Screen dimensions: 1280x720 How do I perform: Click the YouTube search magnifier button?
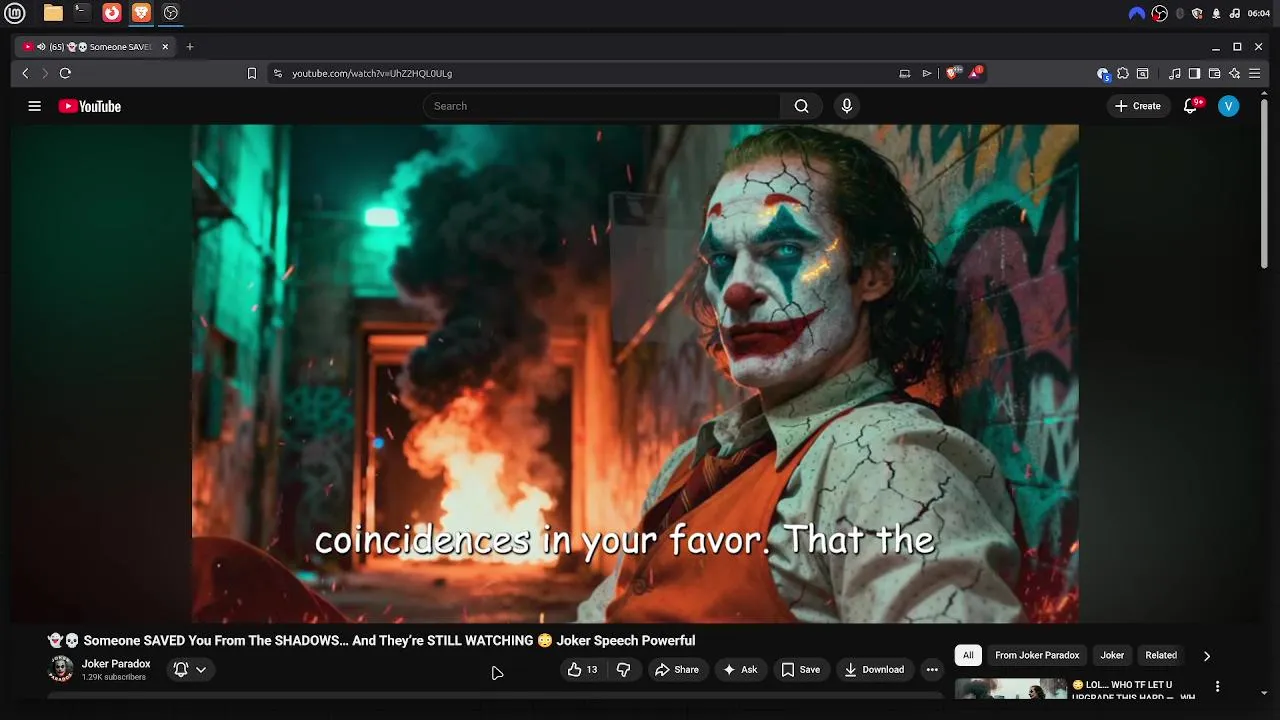(x=801, y=106)
